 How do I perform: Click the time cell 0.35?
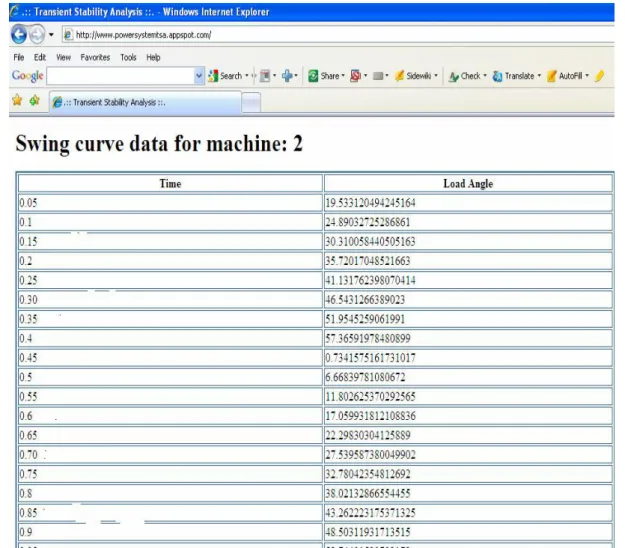tap(170, 319)
